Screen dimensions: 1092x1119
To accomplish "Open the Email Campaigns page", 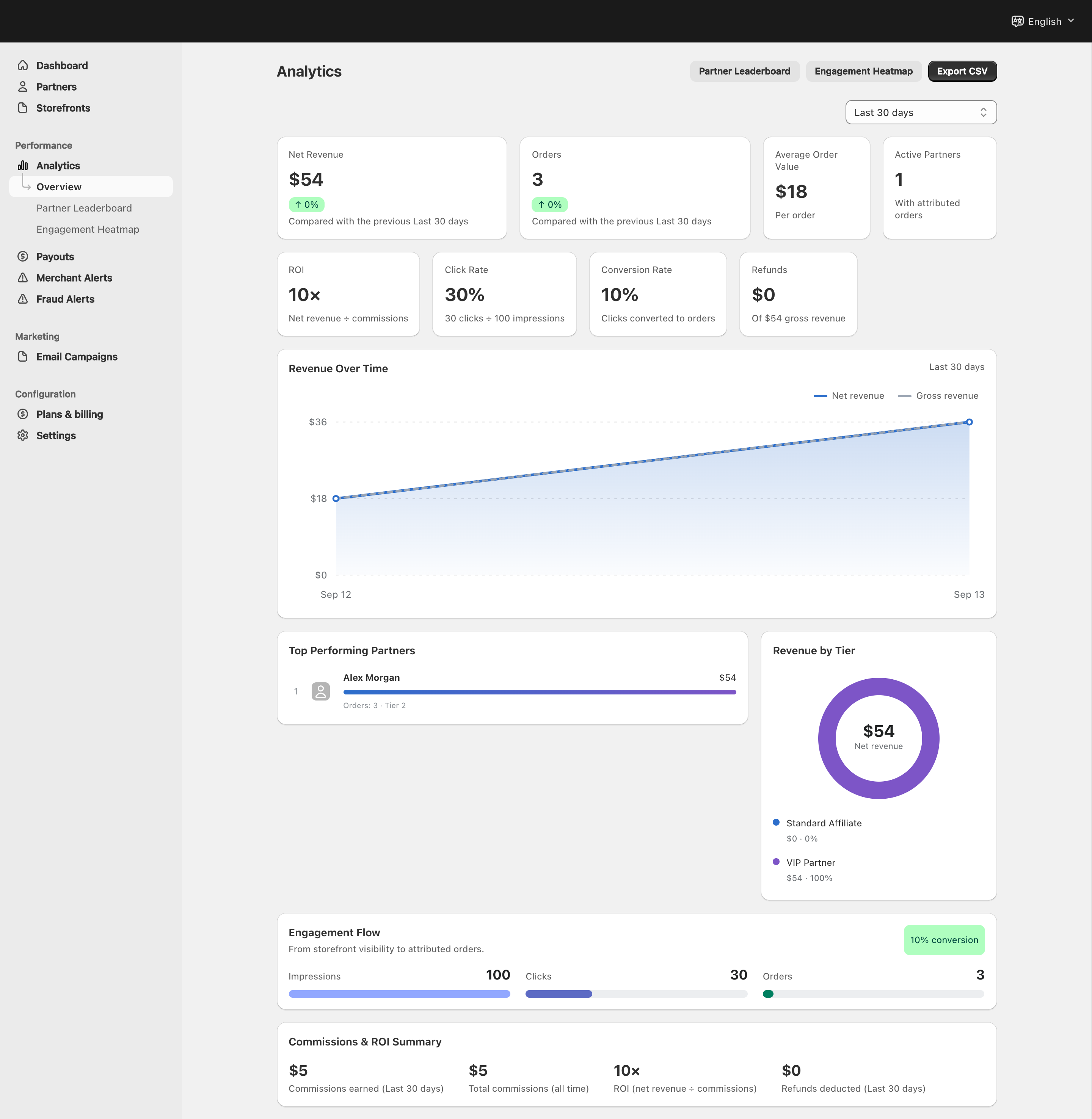I will click(x=77, y=357).
